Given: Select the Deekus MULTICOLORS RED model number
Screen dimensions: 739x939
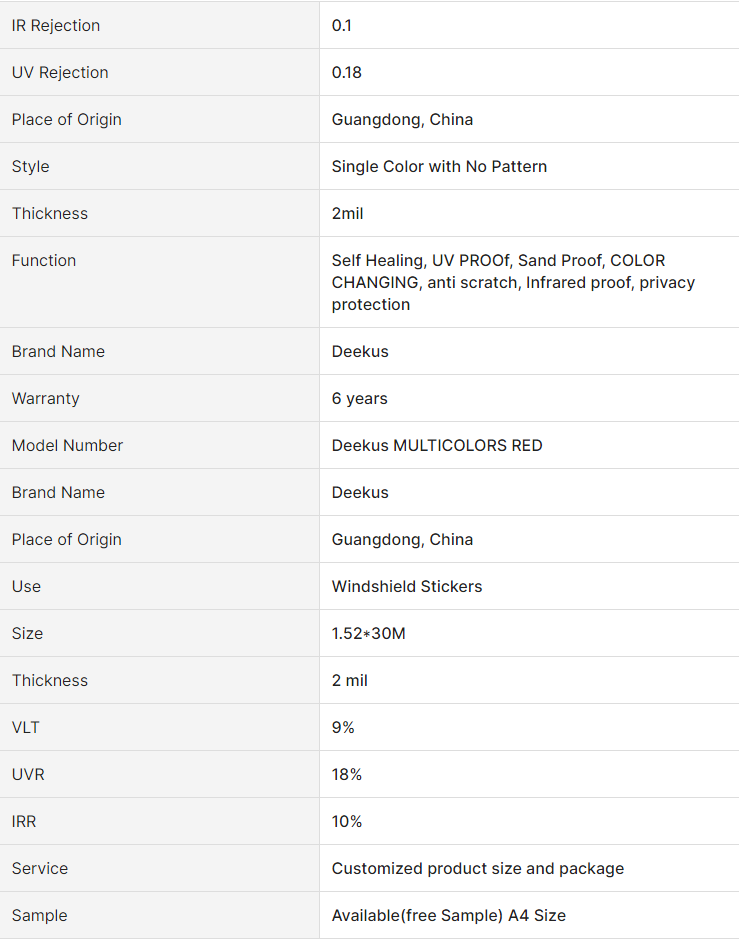Looking at the screenshot, I should click(437, 446).
